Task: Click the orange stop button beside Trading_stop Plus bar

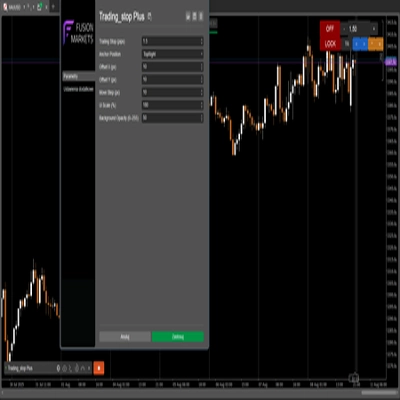Action: pyautogui.click(x=99, y=368)
